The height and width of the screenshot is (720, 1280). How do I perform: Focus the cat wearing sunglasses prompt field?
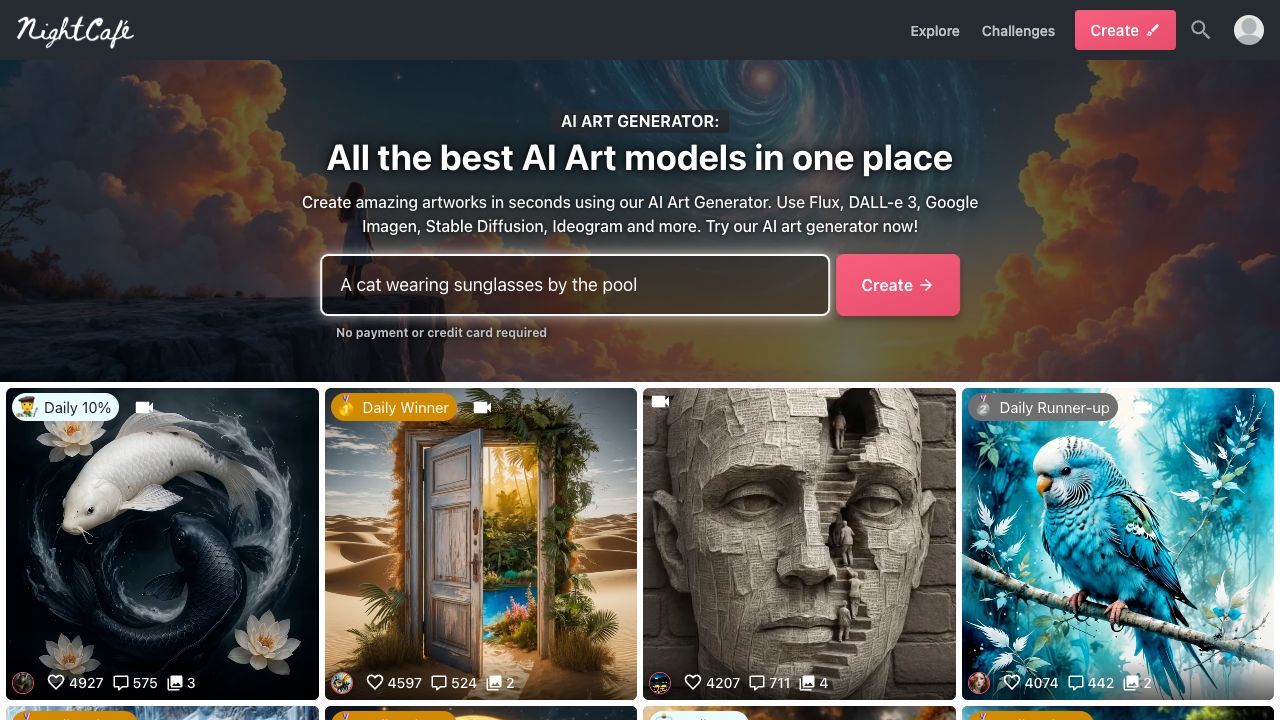point(575,285)
